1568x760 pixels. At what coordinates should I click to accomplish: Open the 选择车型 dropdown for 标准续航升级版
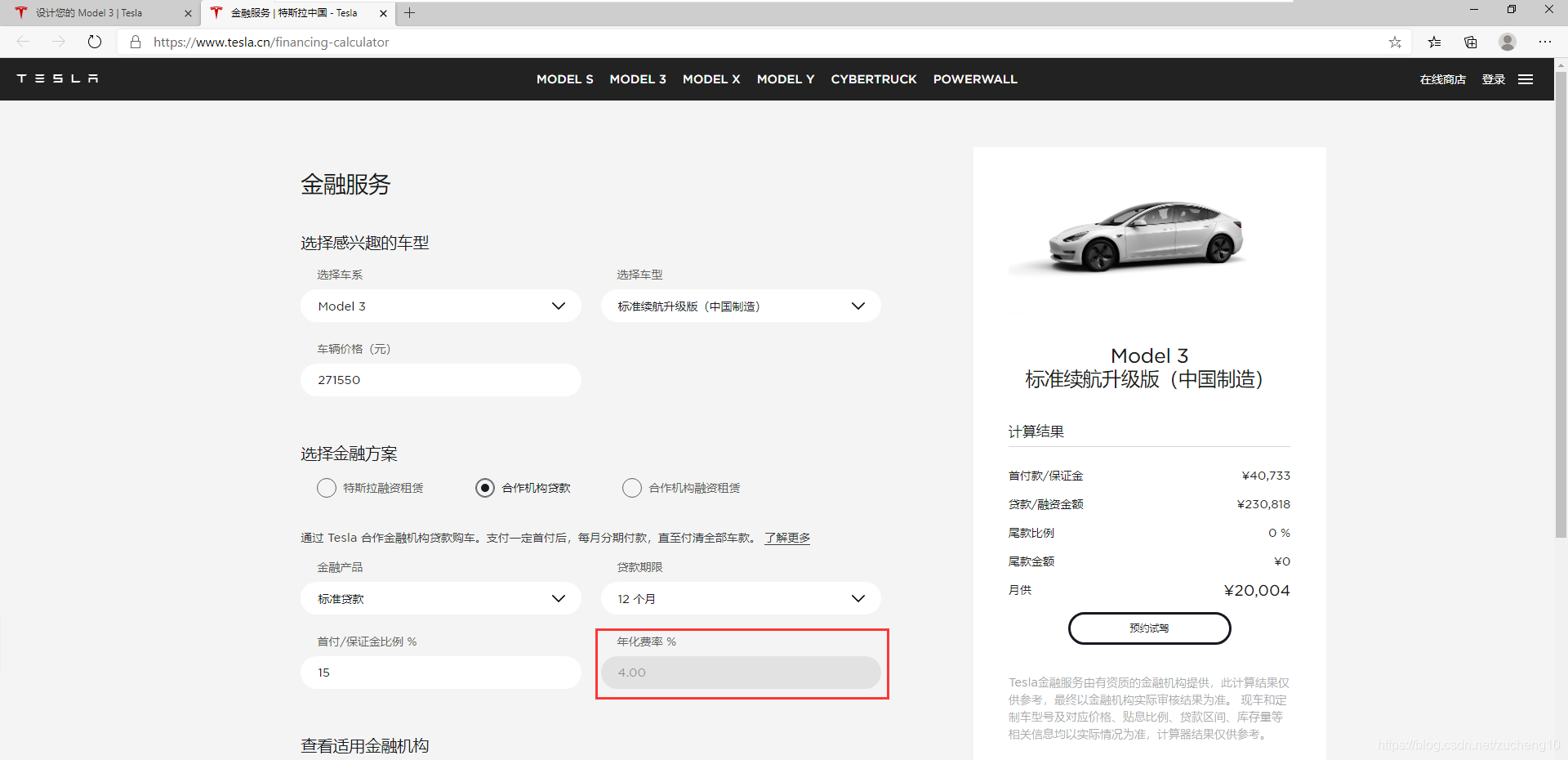click(x=741, y=306)
